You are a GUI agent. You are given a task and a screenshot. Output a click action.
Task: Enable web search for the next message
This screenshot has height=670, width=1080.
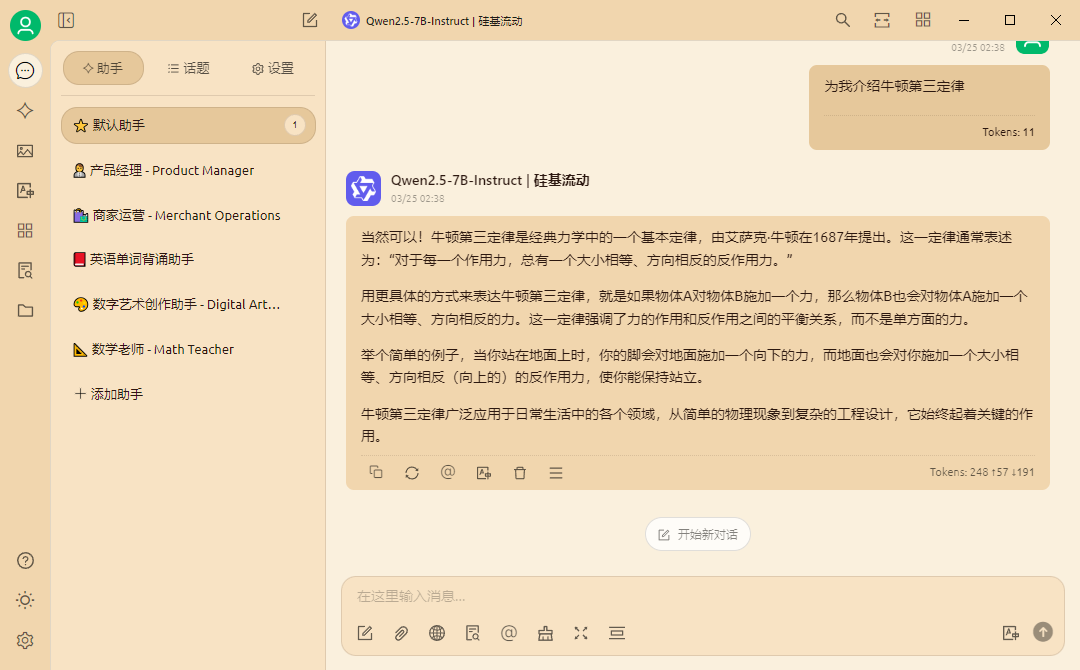click(437, 633)
